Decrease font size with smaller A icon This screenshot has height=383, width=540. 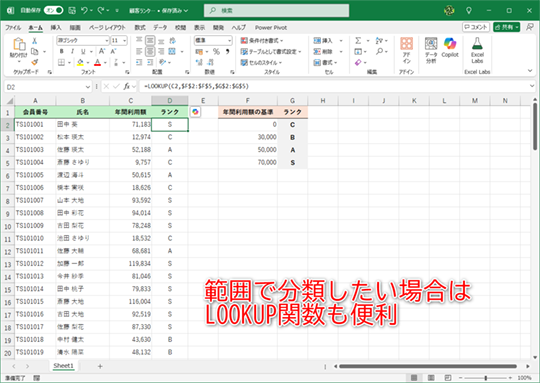(113, 52)
